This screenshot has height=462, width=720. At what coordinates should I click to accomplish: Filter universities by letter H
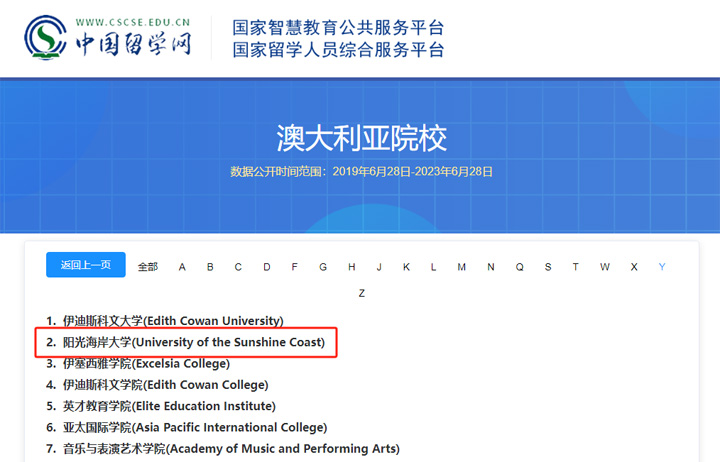351,267
